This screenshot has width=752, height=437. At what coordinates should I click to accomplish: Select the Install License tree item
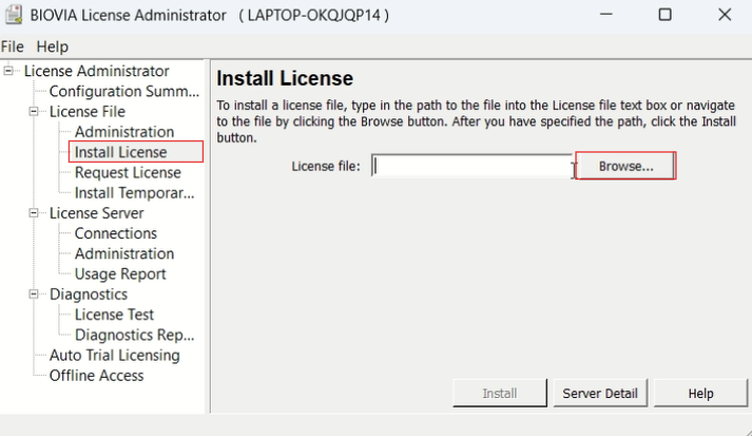121,152
